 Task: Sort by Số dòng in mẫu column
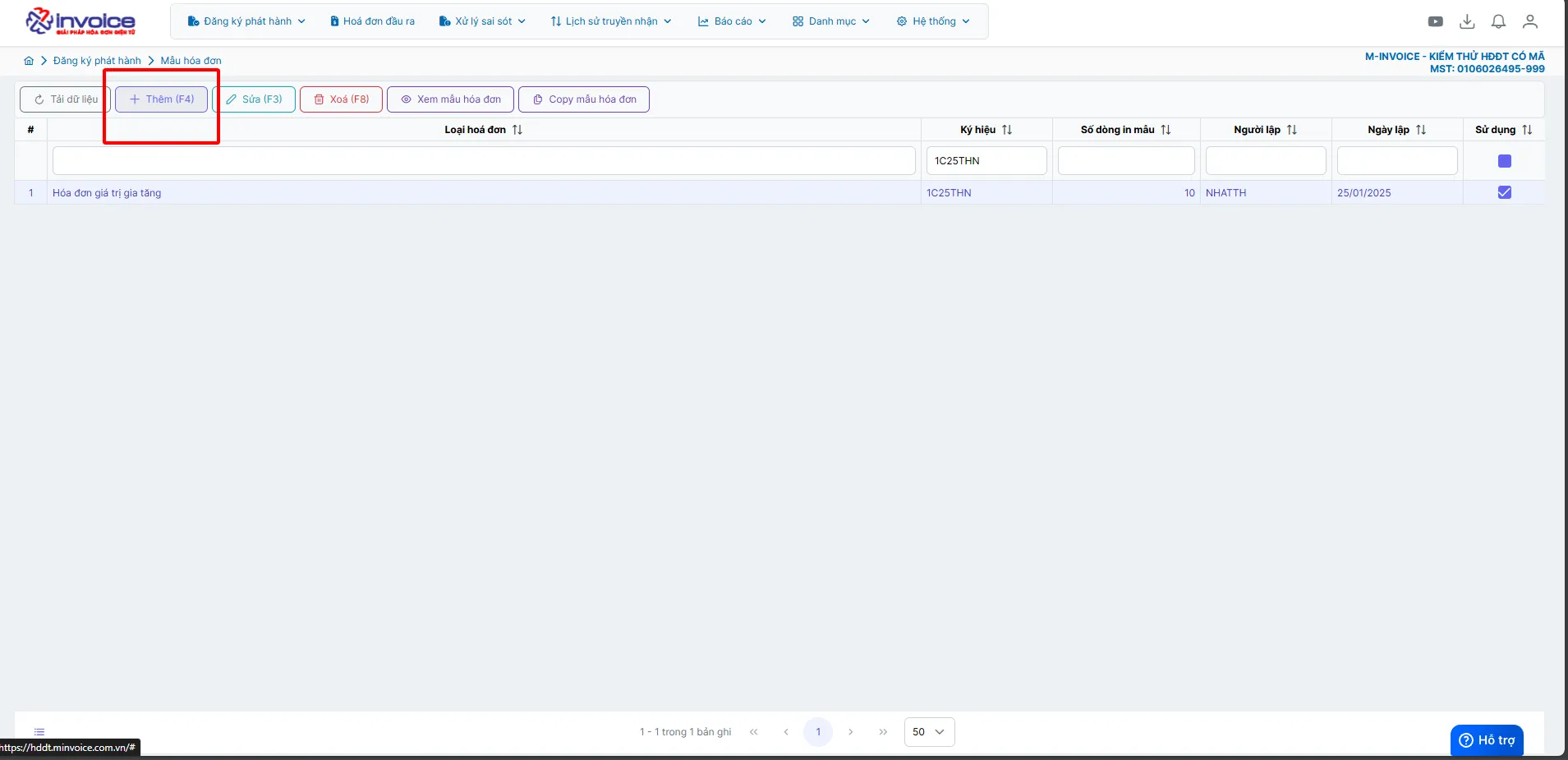[x=1166, y=130]
